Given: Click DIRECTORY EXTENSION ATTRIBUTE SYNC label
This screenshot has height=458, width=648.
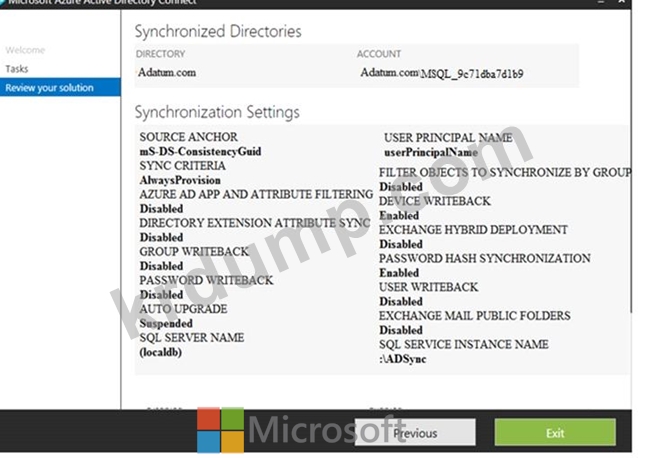Looking at the screenshot, I should tap(255, 223).
